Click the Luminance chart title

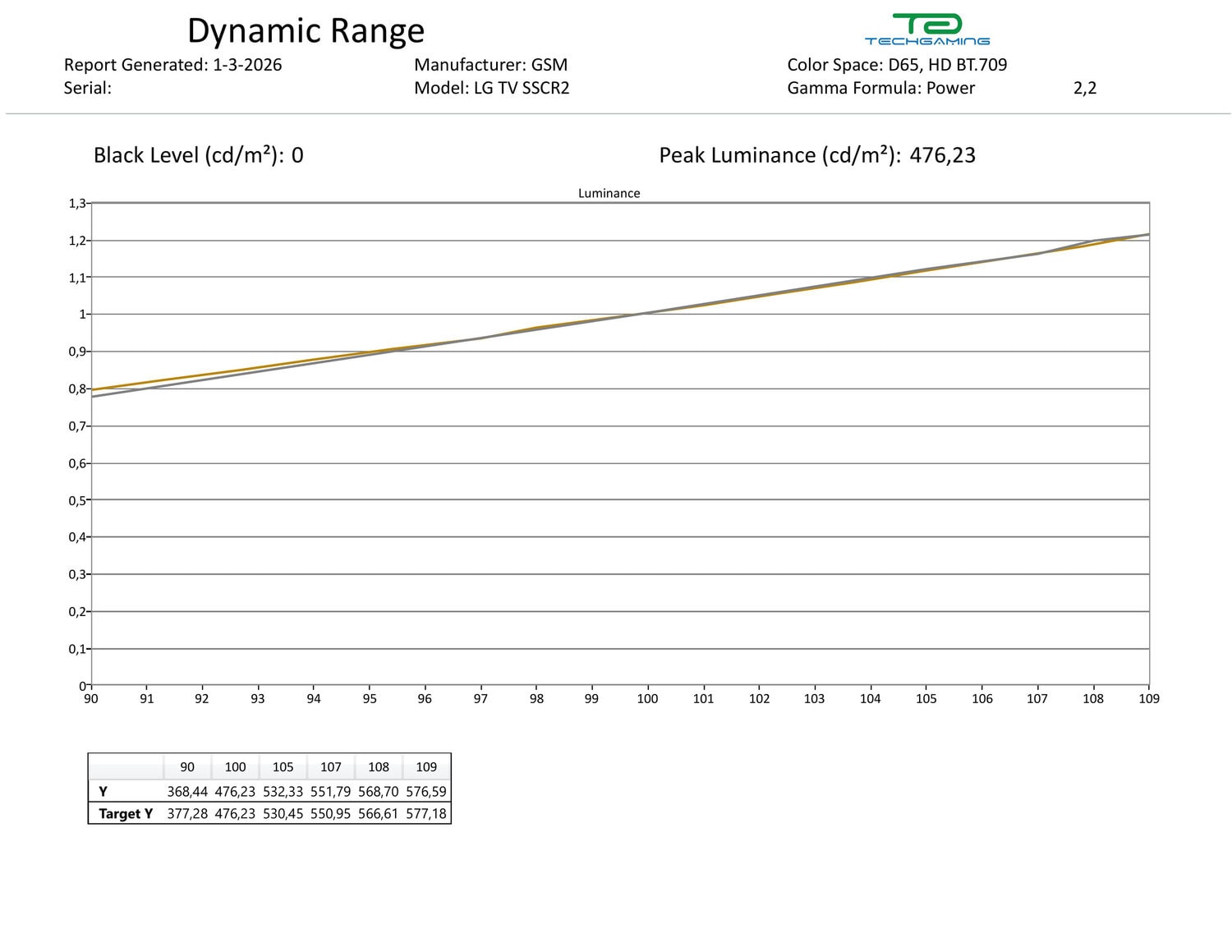(609, 193)
